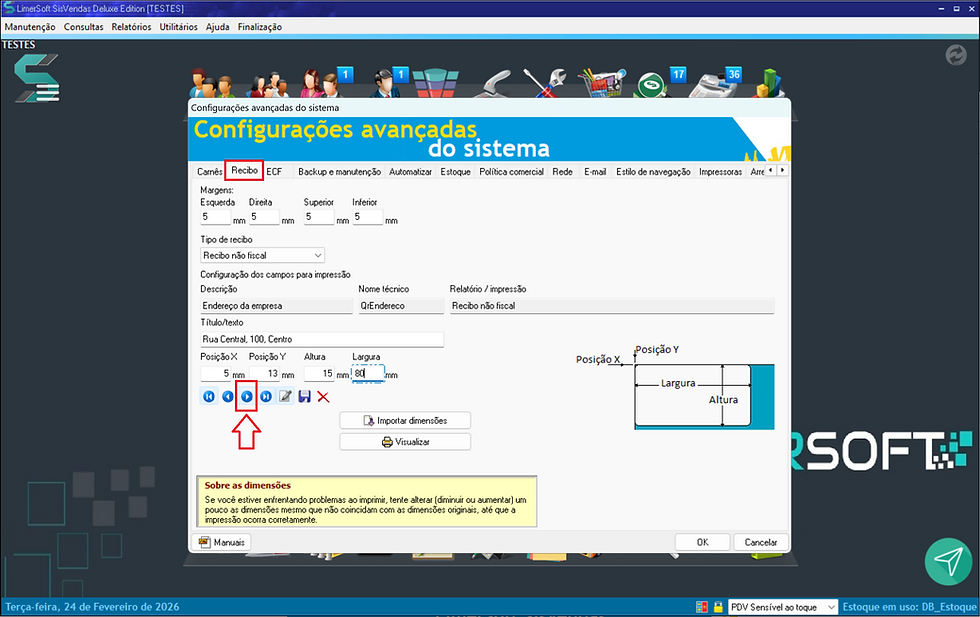Open the money magnifier icon with badge 17
This screenshot has height=617, width=980.
652,84
